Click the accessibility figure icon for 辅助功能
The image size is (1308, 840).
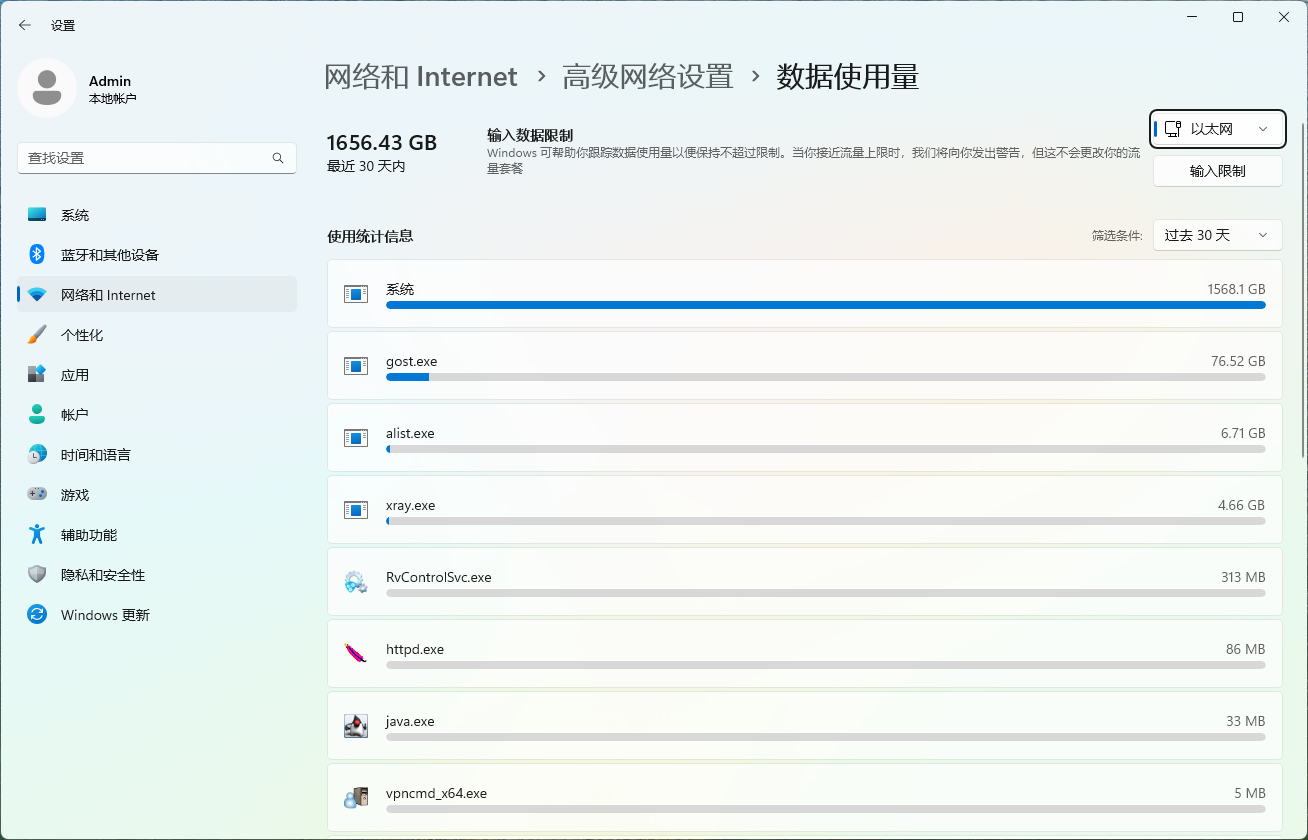(37, 535)
